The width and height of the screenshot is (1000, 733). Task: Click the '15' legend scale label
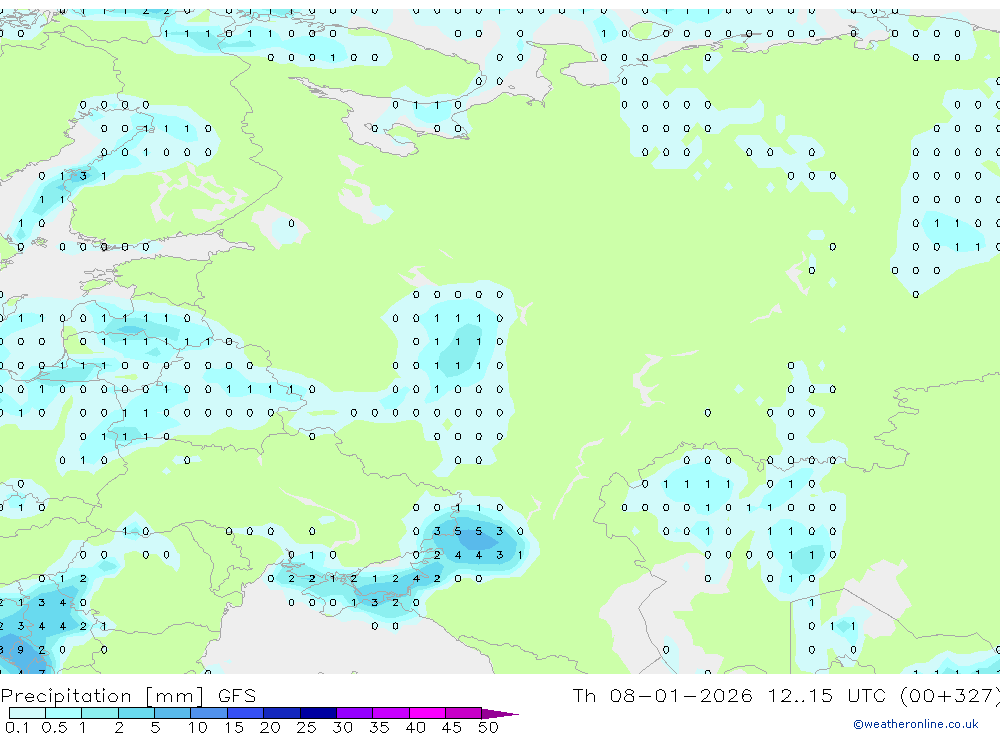pos(234,727)
